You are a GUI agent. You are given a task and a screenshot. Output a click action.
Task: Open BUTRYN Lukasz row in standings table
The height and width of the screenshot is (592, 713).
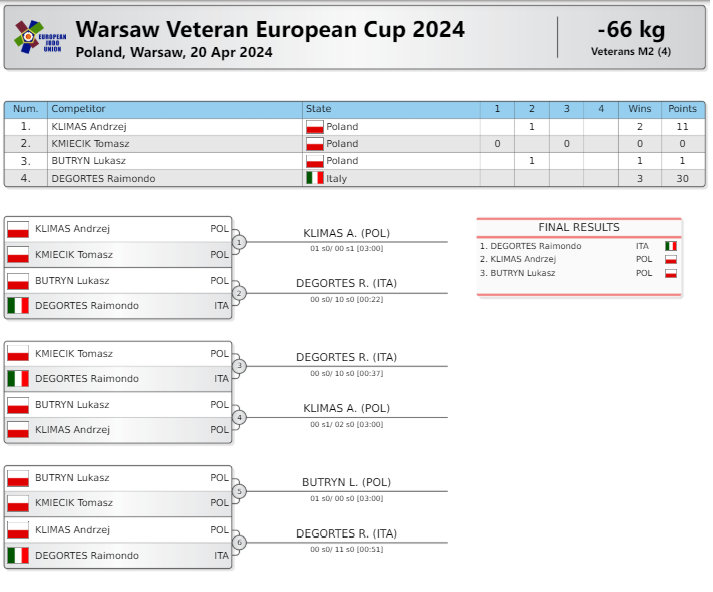[355, 161]
